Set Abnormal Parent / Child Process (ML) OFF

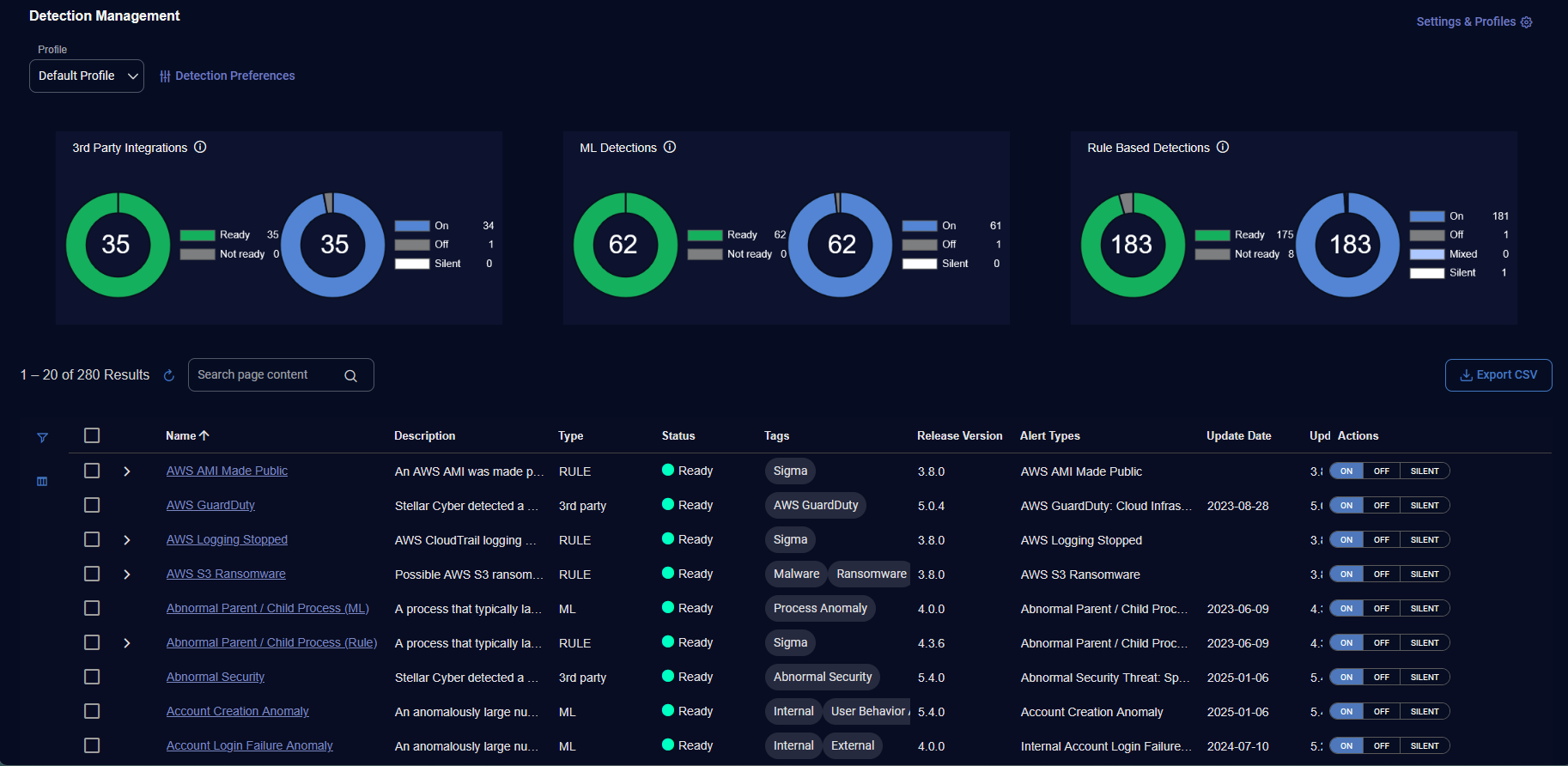pos(1382,608)
